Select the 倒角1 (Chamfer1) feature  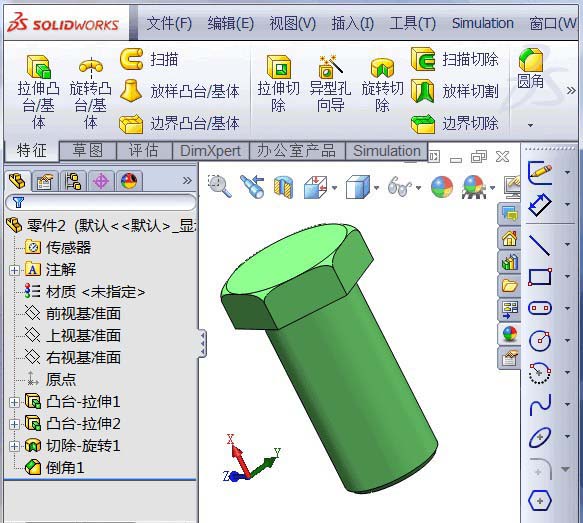(x=54, y=468)
